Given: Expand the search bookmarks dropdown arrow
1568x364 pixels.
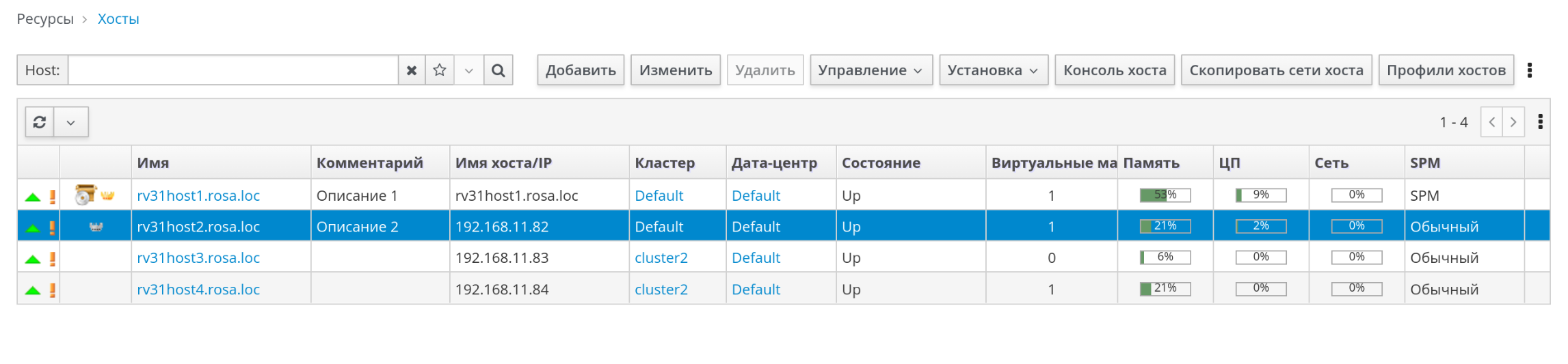Looking at the screenshot, I should 468,70.
